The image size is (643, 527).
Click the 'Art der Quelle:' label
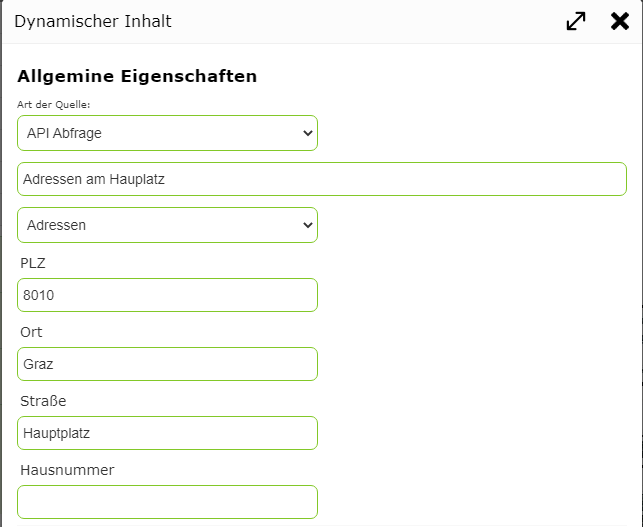coord(54,105)
